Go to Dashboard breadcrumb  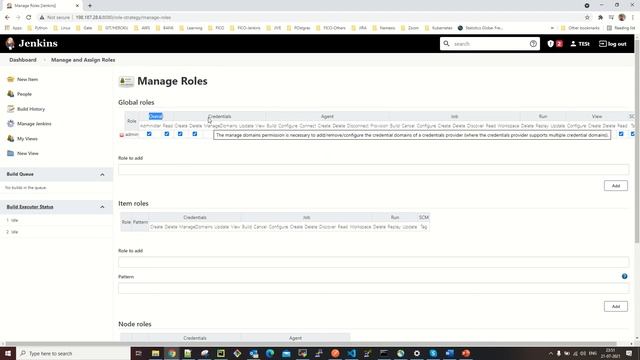tap(23, 60)
